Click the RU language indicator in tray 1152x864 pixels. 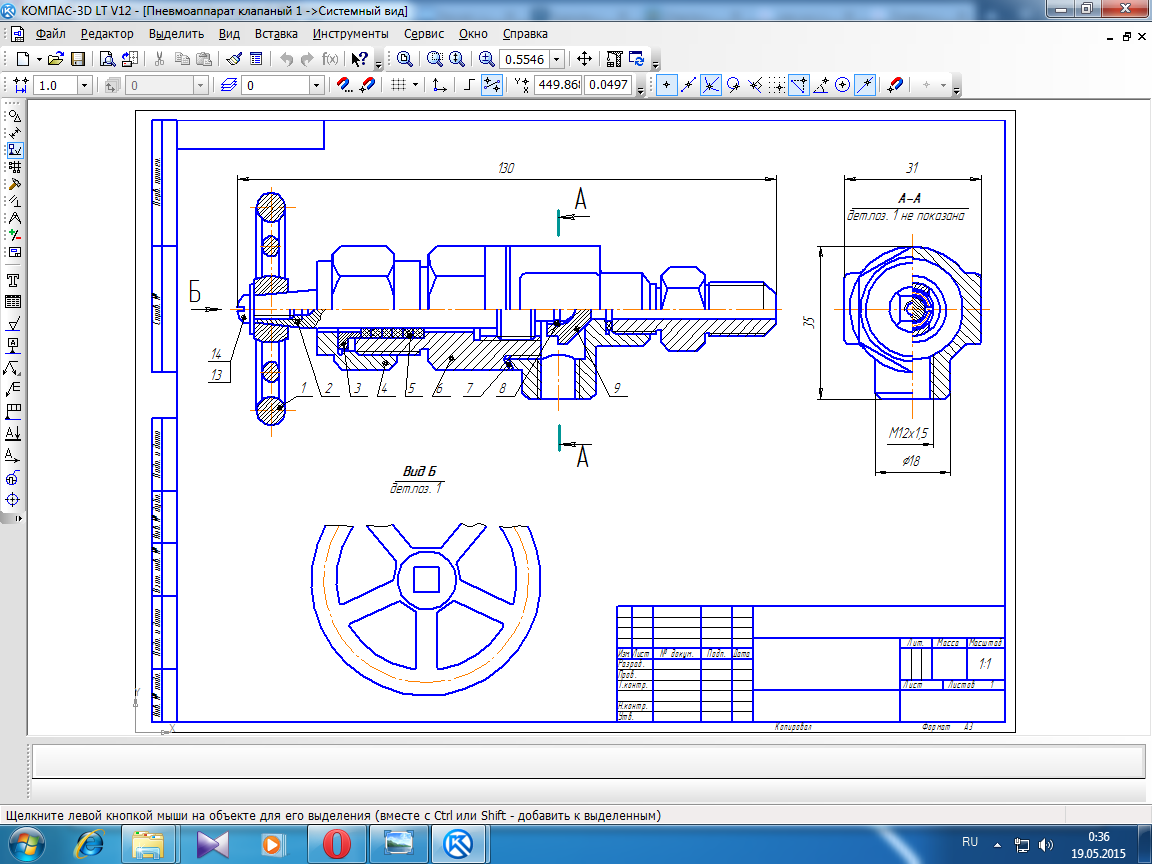tap(970, 842)
